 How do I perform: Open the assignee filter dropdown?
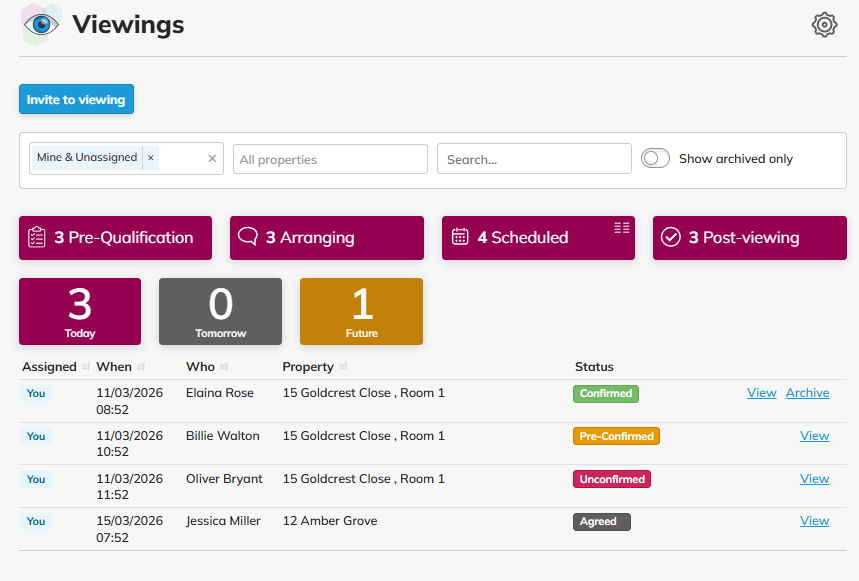[182, 158]
